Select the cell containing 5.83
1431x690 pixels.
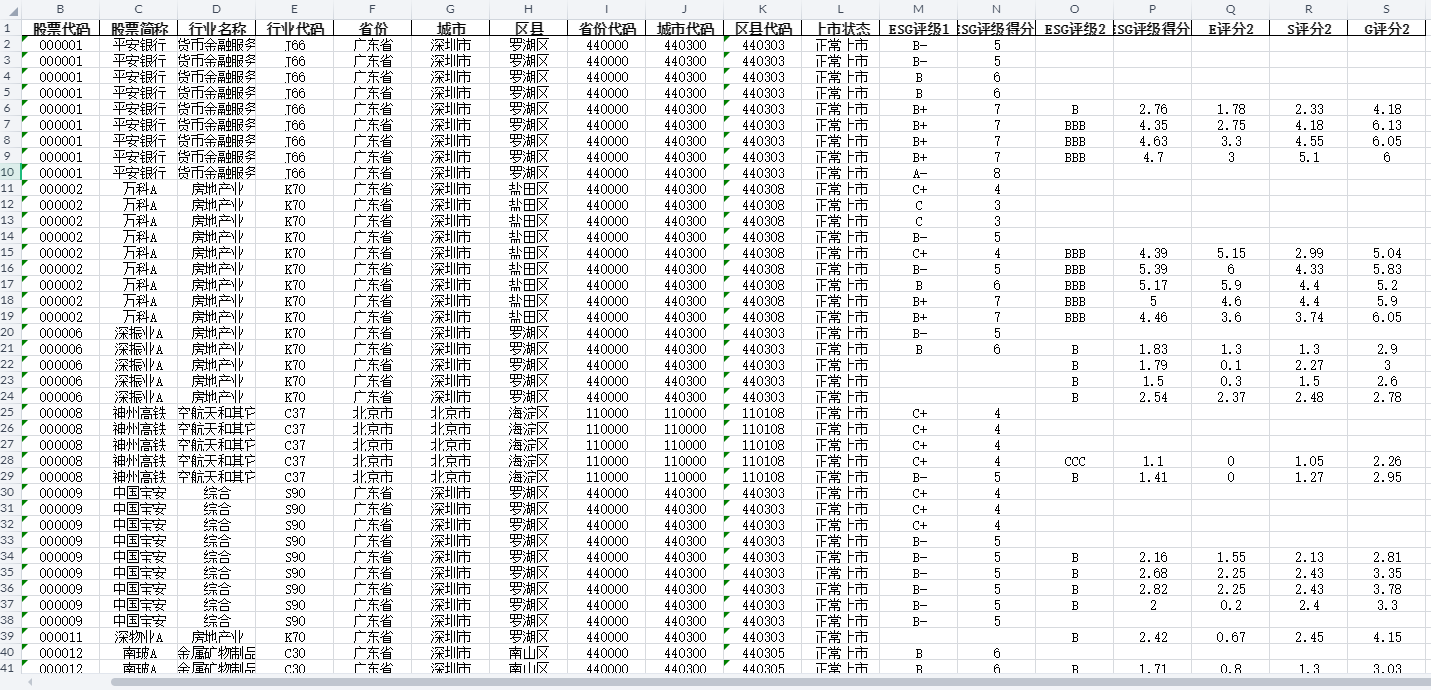point(1387,269)
